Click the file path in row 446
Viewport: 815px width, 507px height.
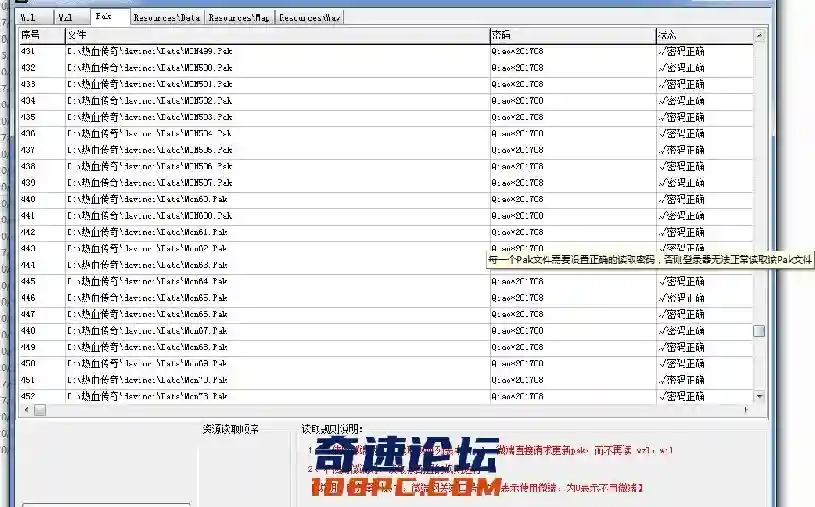tap(148, 298)
